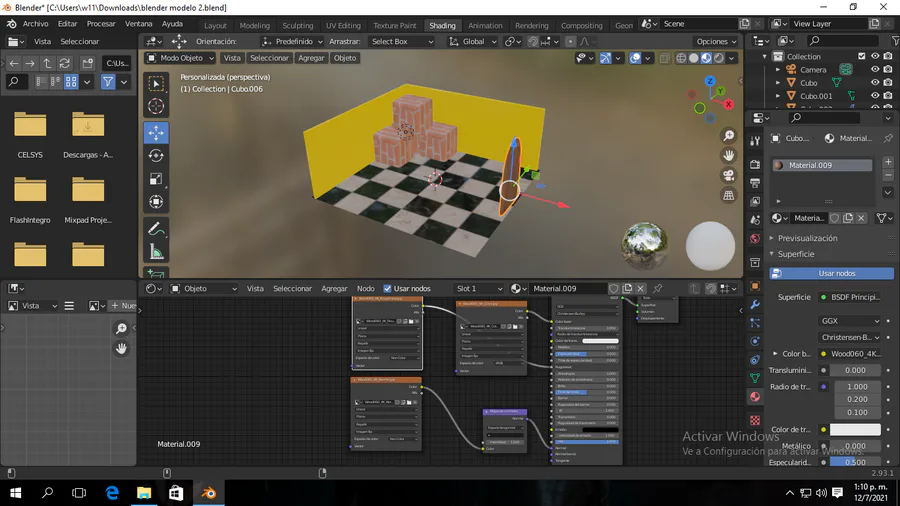This screenshot has width=900, height=506.
Task: Open the GGX distribution dropdown
Action: pos(849,321)
